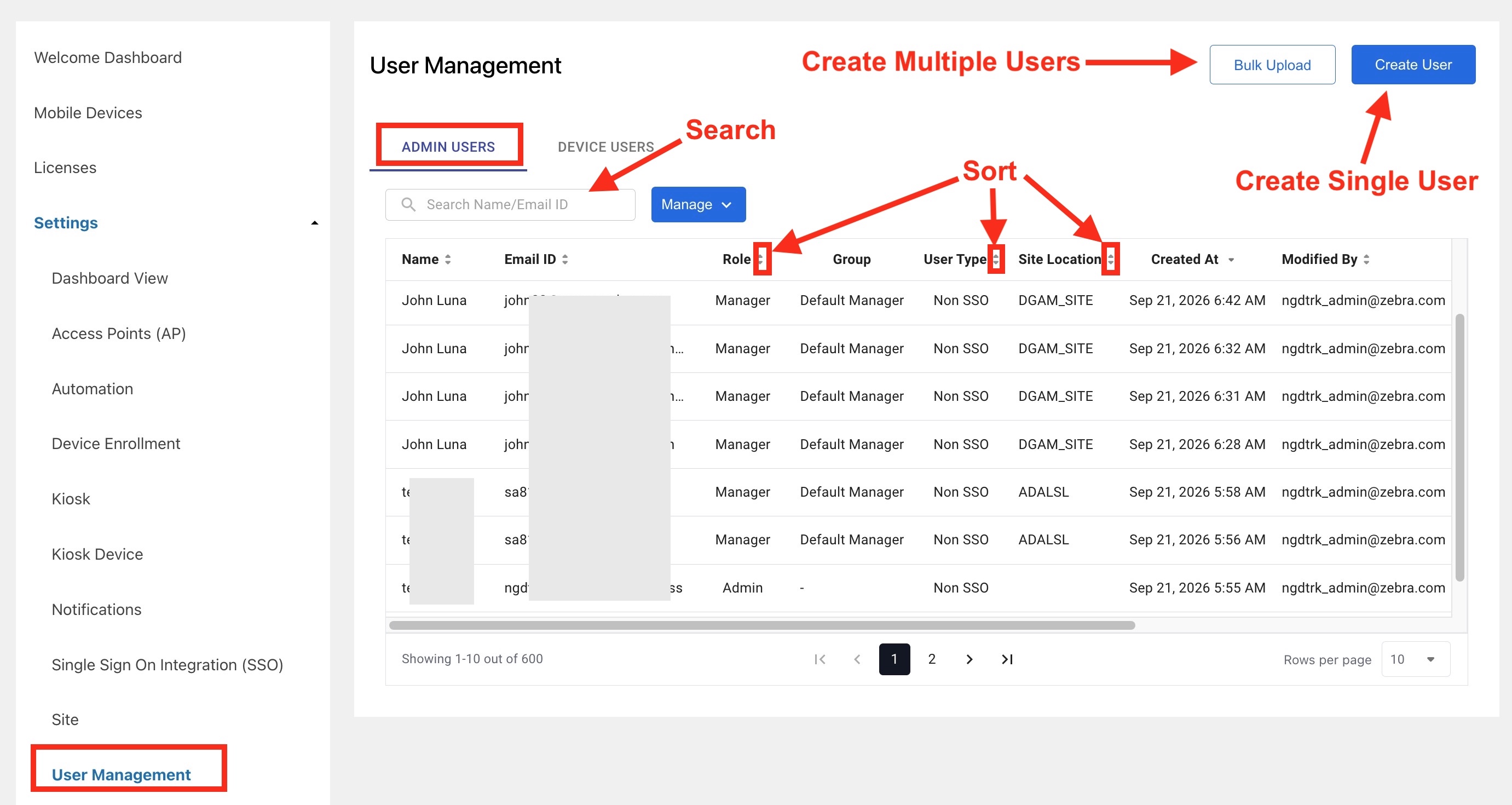Viewport: 1512px width, 805px height.
Task: Sort by the Modified By column icon
Action: pos(1366,260)
